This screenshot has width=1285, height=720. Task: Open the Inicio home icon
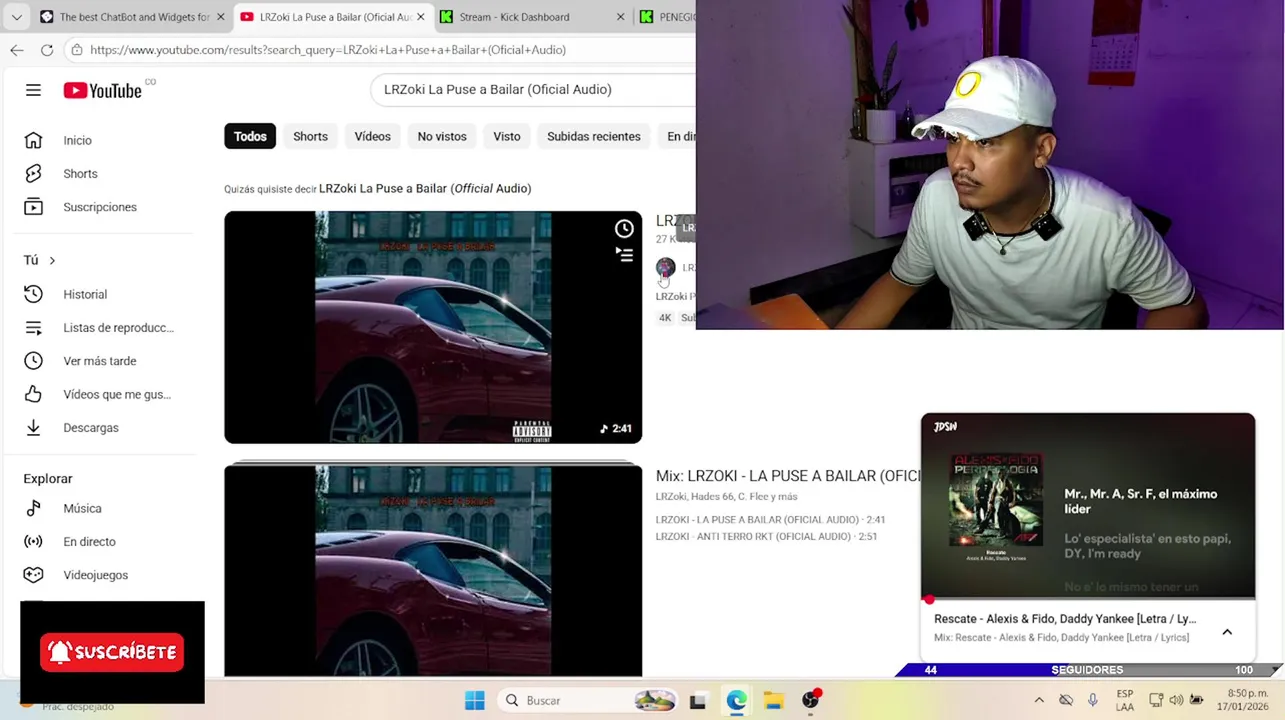click(33, 140)
